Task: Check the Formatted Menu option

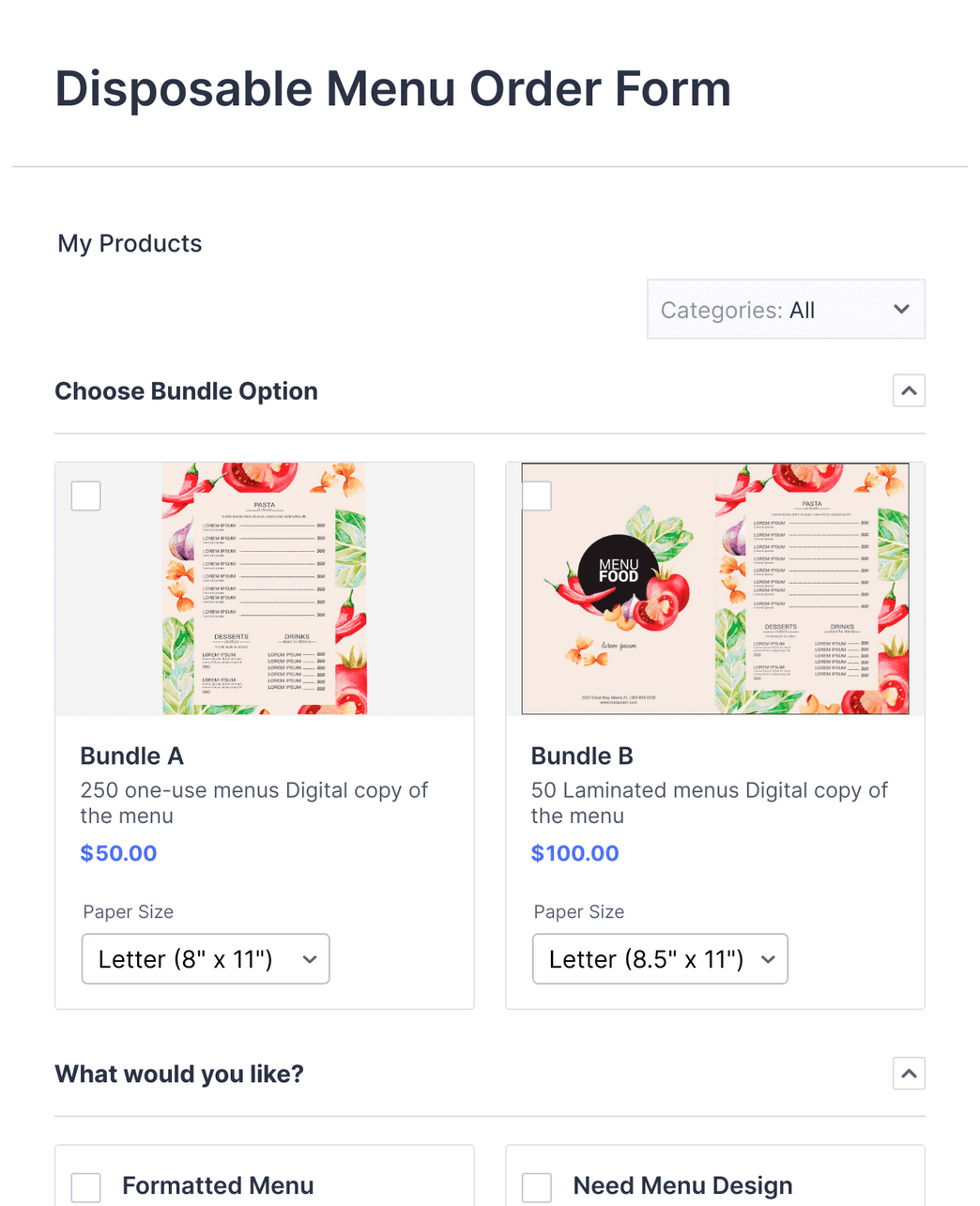Action: (x=85, y=1187)
